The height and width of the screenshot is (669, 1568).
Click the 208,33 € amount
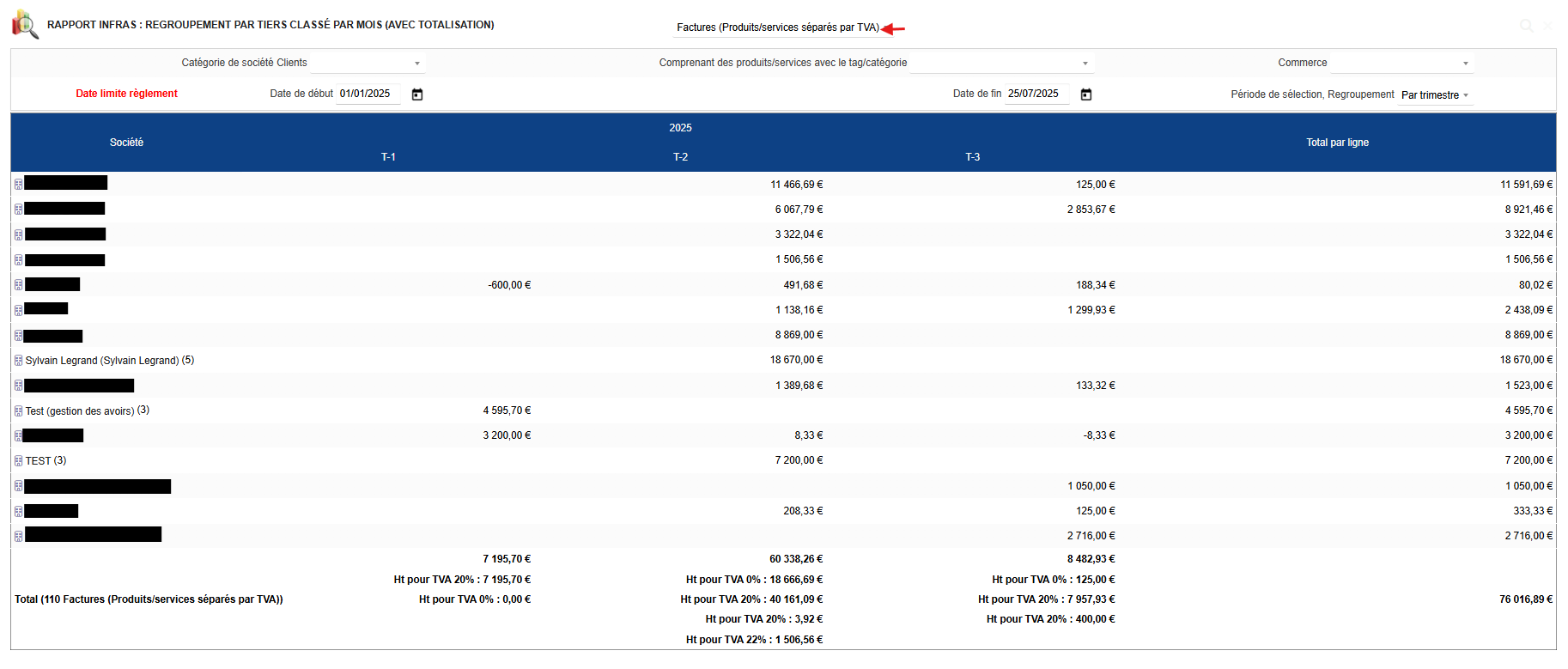803,511
